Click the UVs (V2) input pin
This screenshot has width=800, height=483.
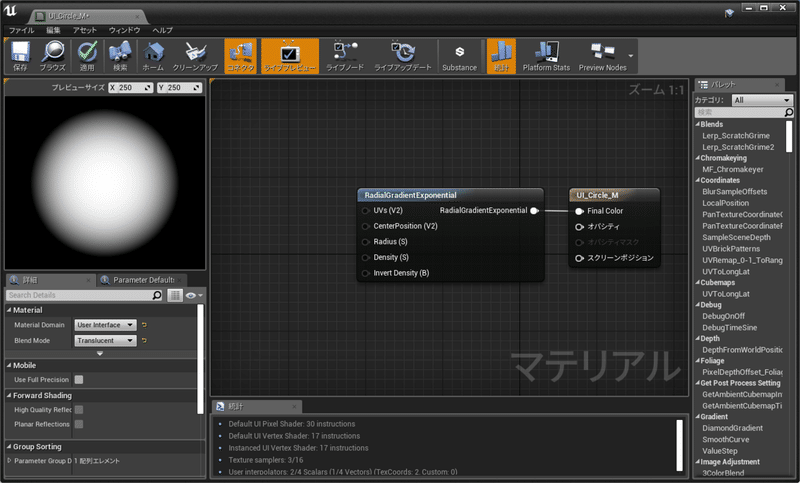click(x=365, y=211)
